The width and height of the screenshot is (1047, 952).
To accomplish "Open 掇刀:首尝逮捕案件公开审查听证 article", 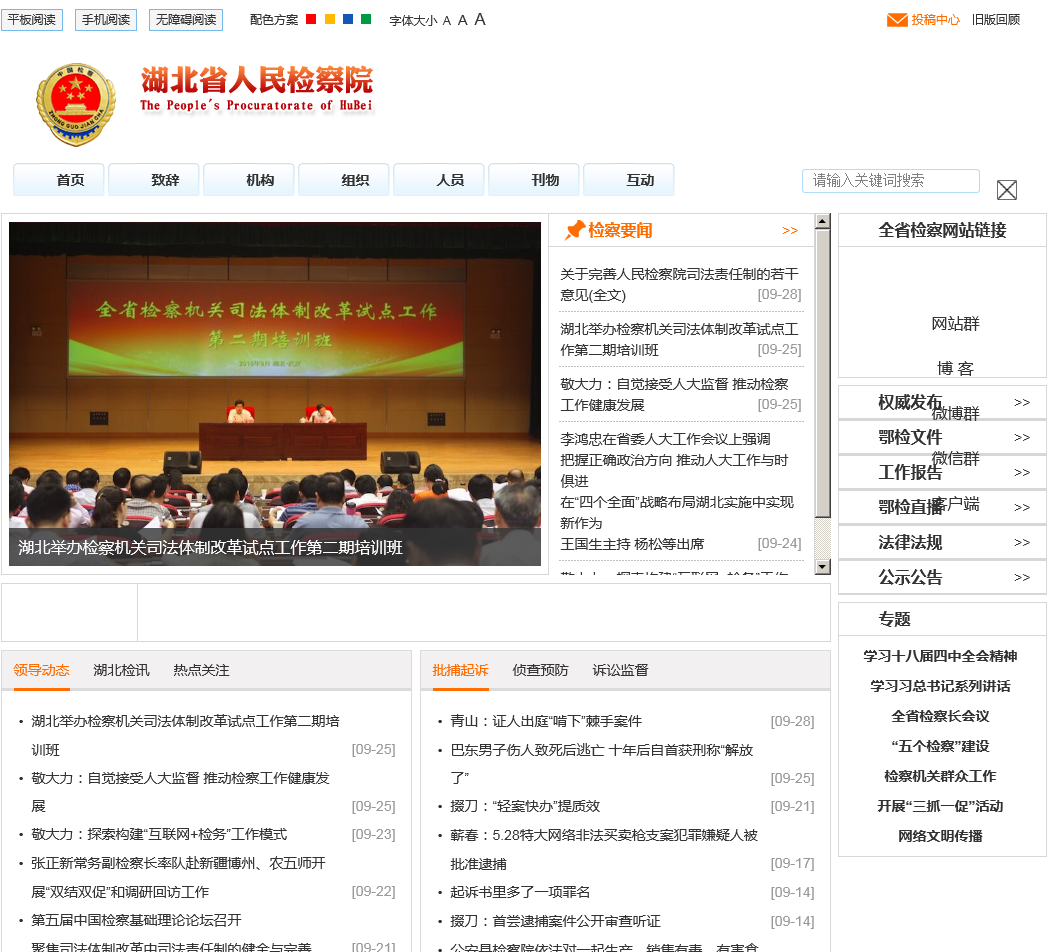I will point(555,921).
